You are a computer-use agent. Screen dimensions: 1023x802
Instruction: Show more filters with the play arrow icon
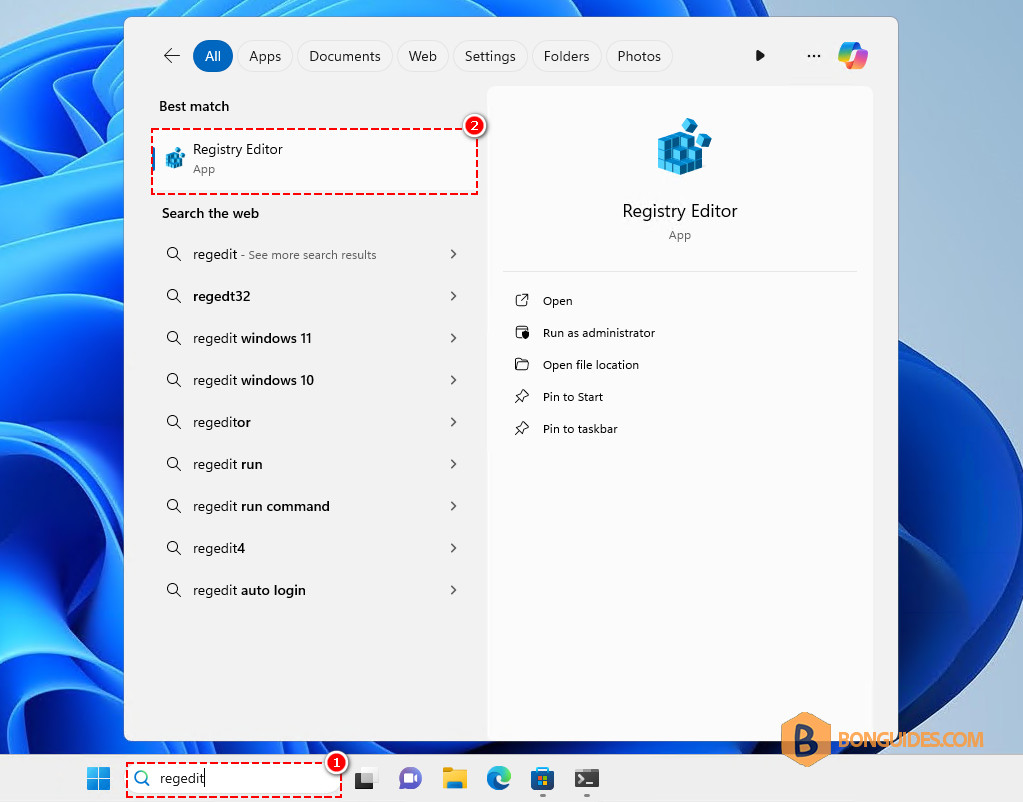click(760, 56)
